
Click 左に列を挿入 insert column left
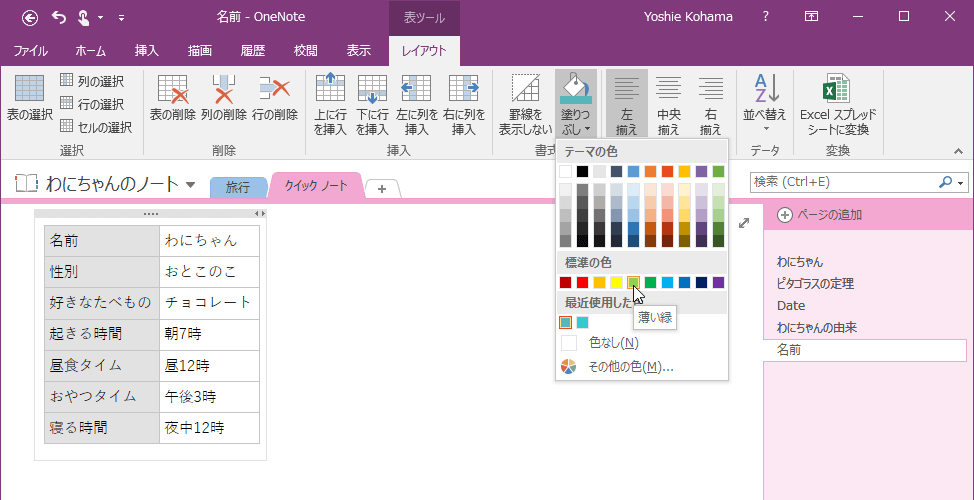(416, 104)
